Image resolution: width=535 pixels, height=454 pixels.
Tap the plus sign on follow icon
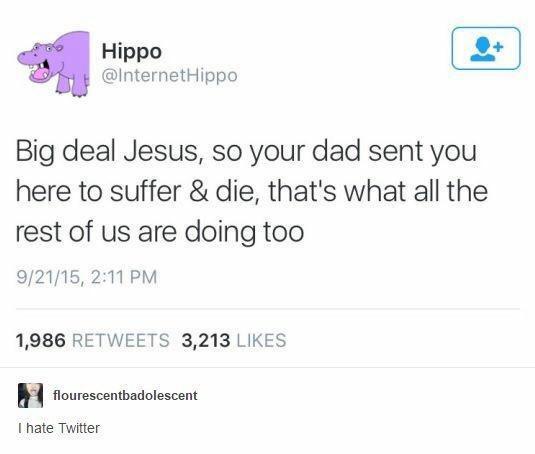tap(499, 46)
